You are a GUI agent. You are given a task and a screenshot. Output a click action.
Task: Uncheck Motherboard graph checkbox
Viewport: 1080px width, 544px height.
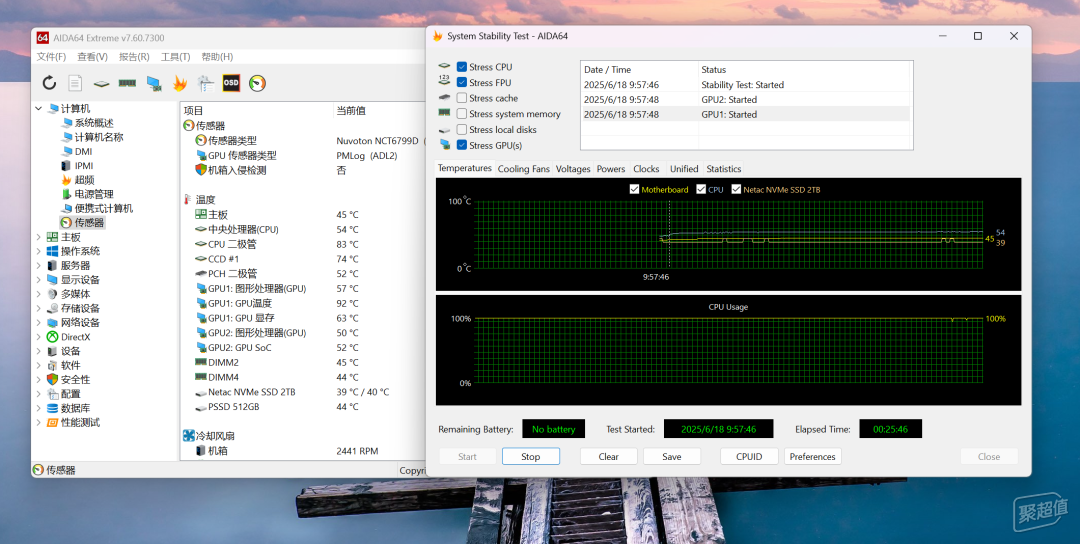634,189
